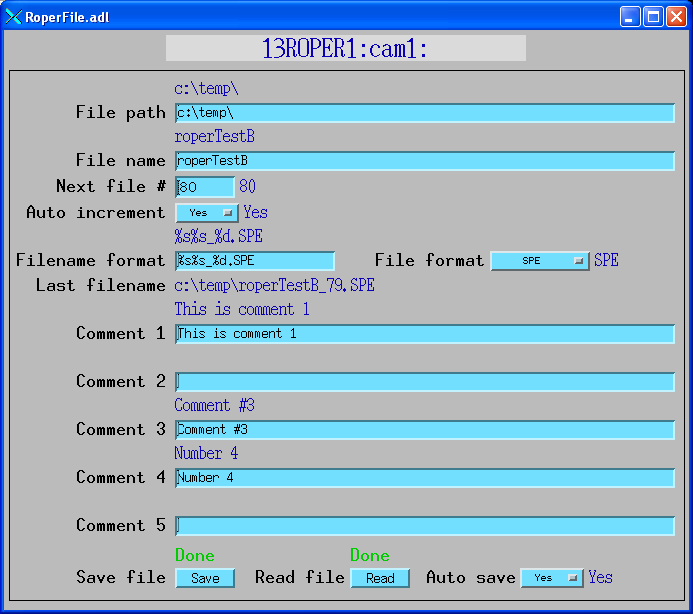This screenshot has width=693, height=614.
Task: Edit the Comment 1 text field
Action: (424, 334)
